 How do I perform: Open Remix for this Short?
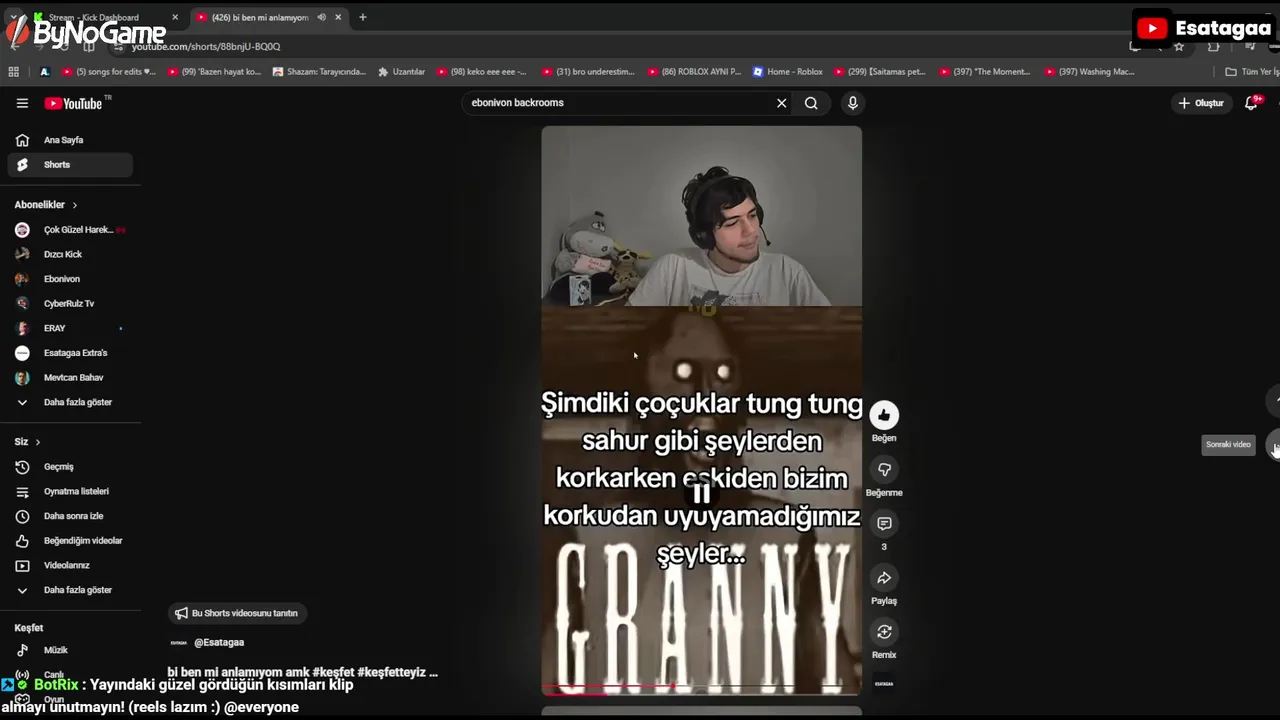(x=884, y=632)
